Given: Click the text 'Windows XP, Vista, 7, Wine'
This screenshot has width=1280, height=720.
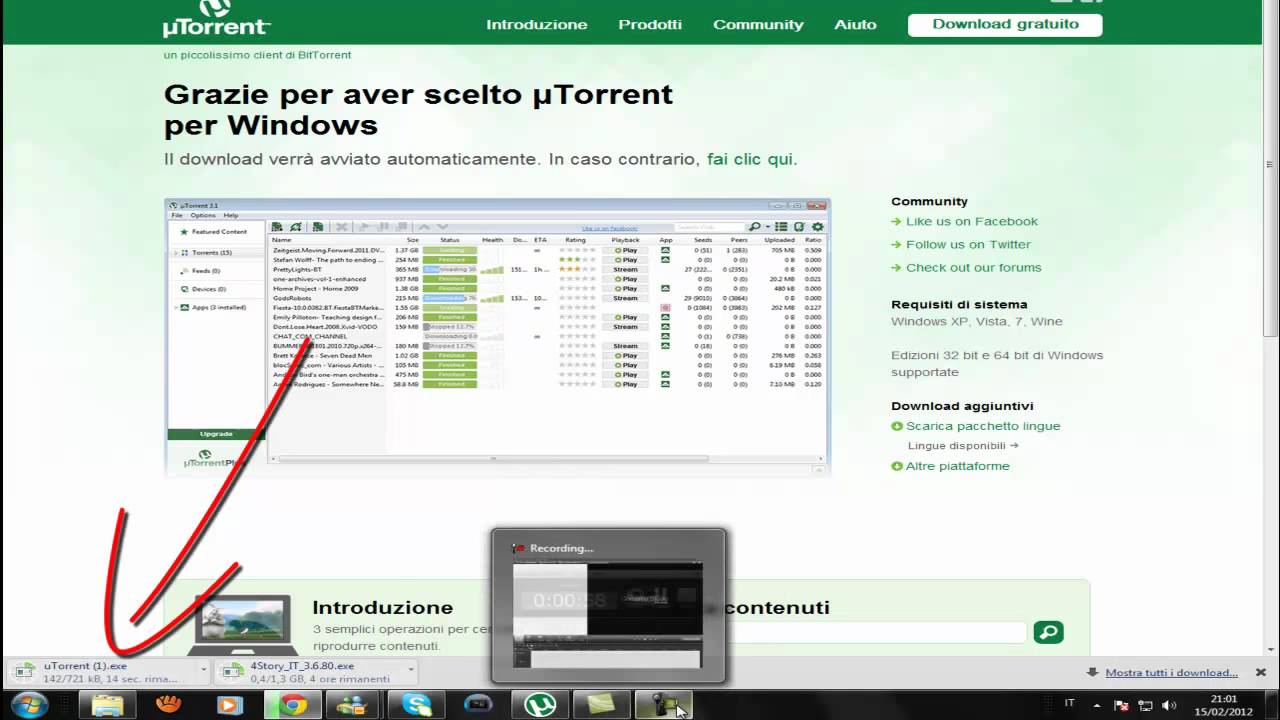Looking at the screenshot, I should tap(977, 322).
